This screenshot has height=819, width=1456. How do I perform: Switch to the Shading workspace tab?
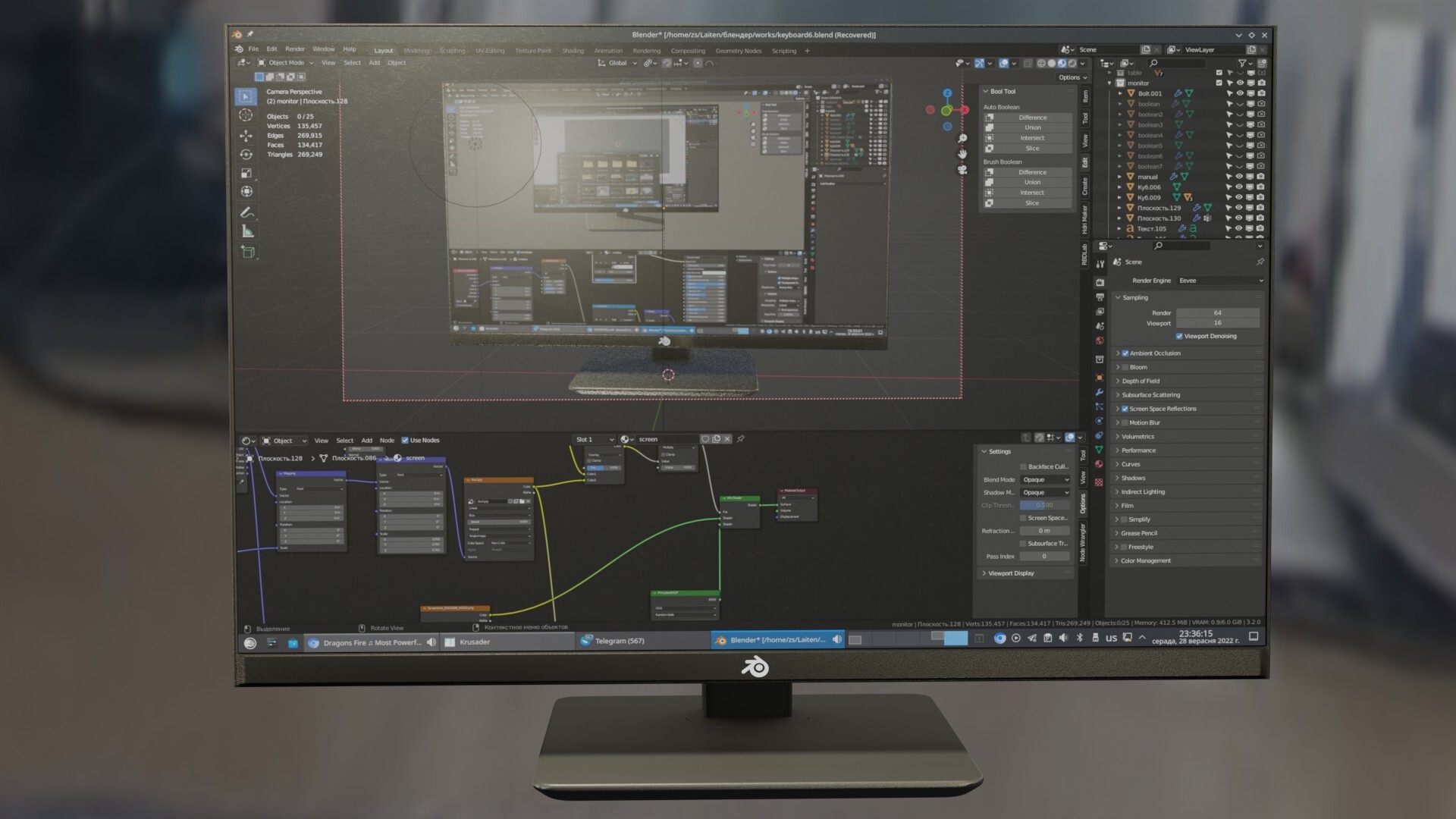point(573,51)
